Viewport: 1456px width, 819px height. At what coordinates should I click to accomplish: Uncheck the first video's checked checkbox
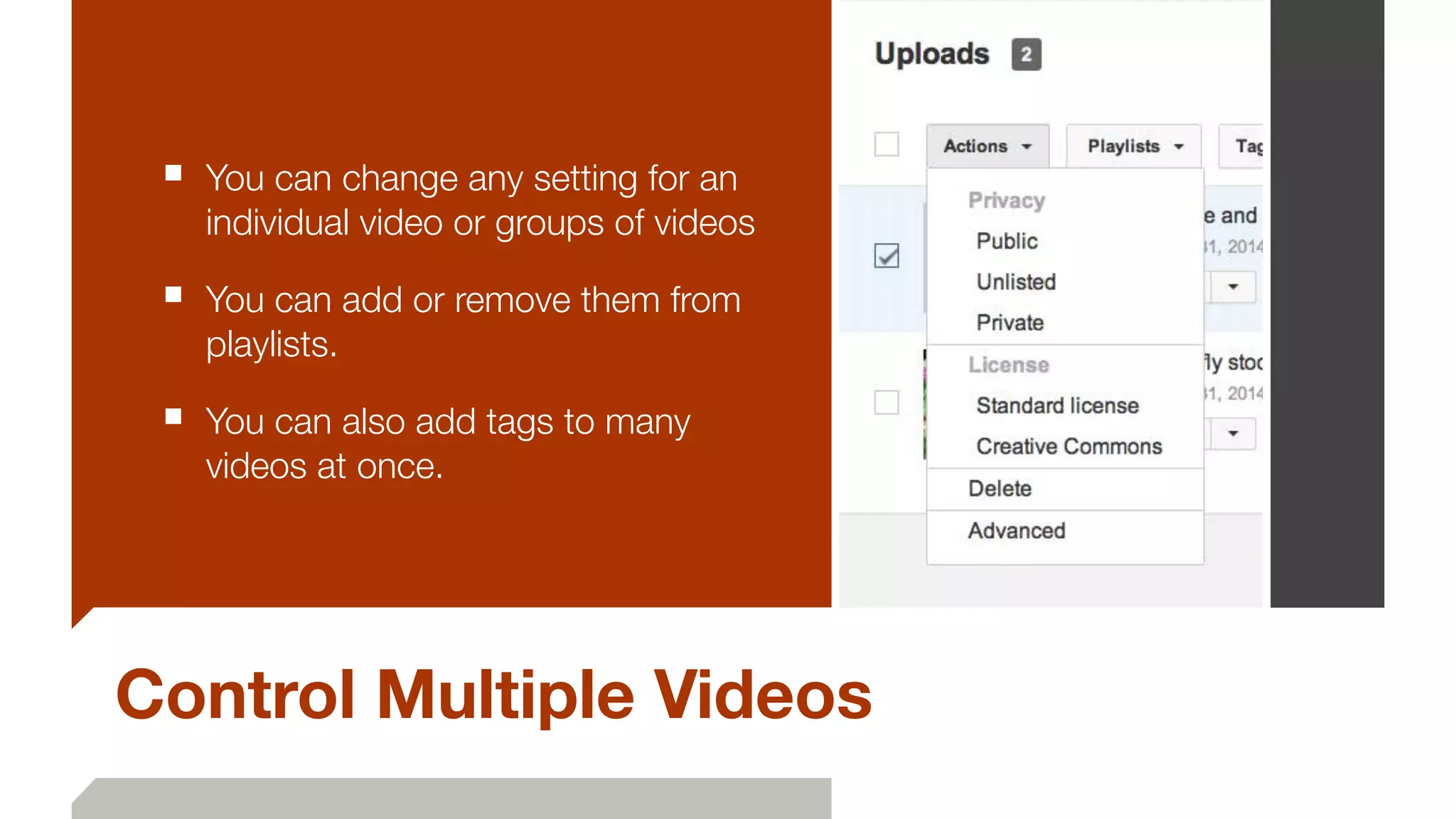887,255
